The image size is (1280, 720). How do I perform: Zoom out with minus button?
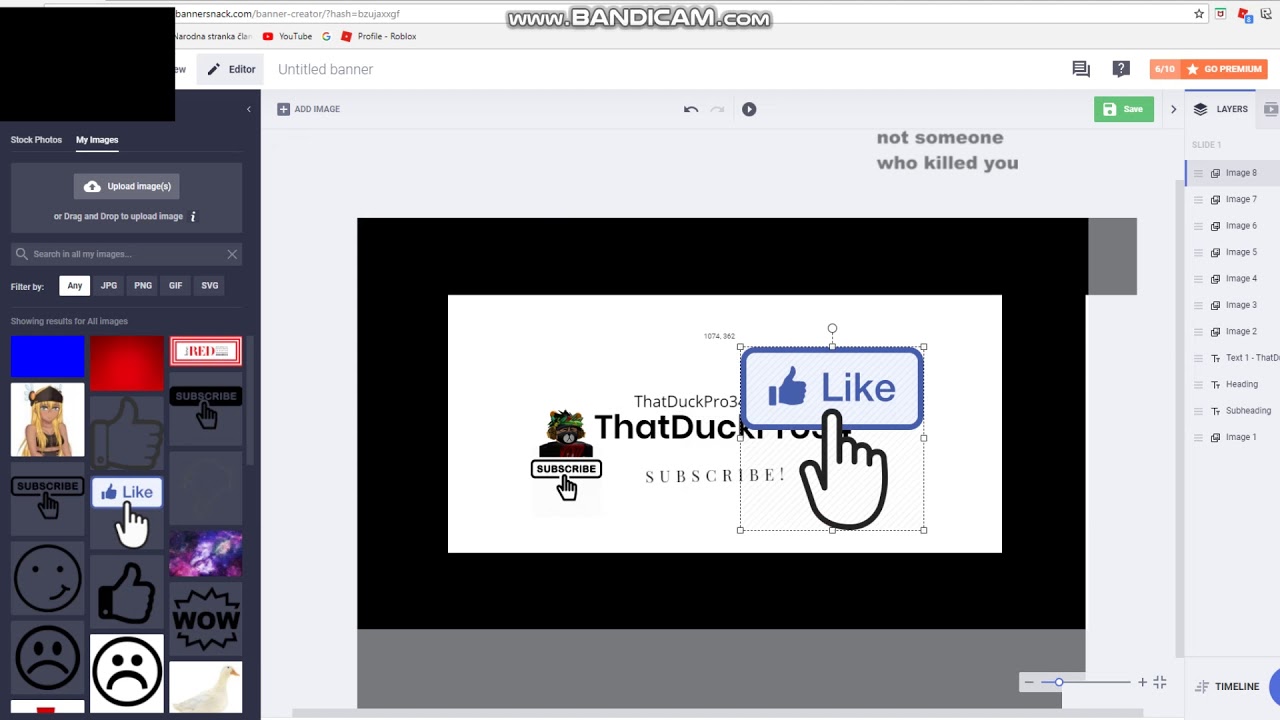coord(1029,682)
